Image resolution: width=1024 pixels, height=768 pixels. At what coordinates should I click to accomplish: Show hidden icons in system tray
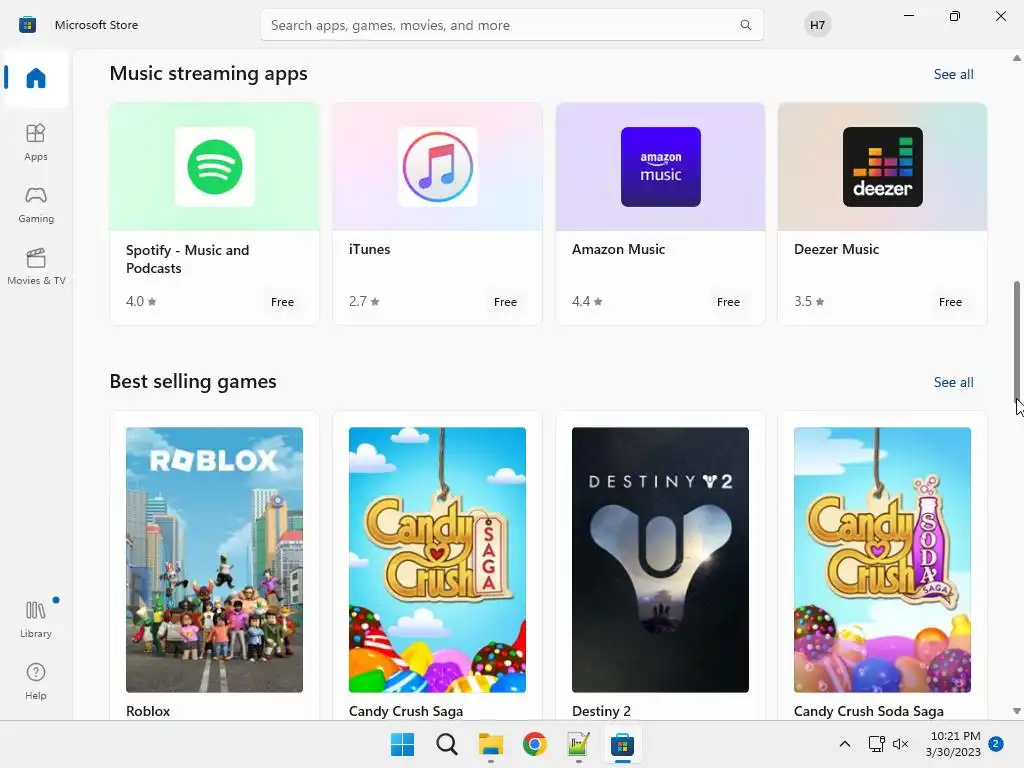(844, 744)
